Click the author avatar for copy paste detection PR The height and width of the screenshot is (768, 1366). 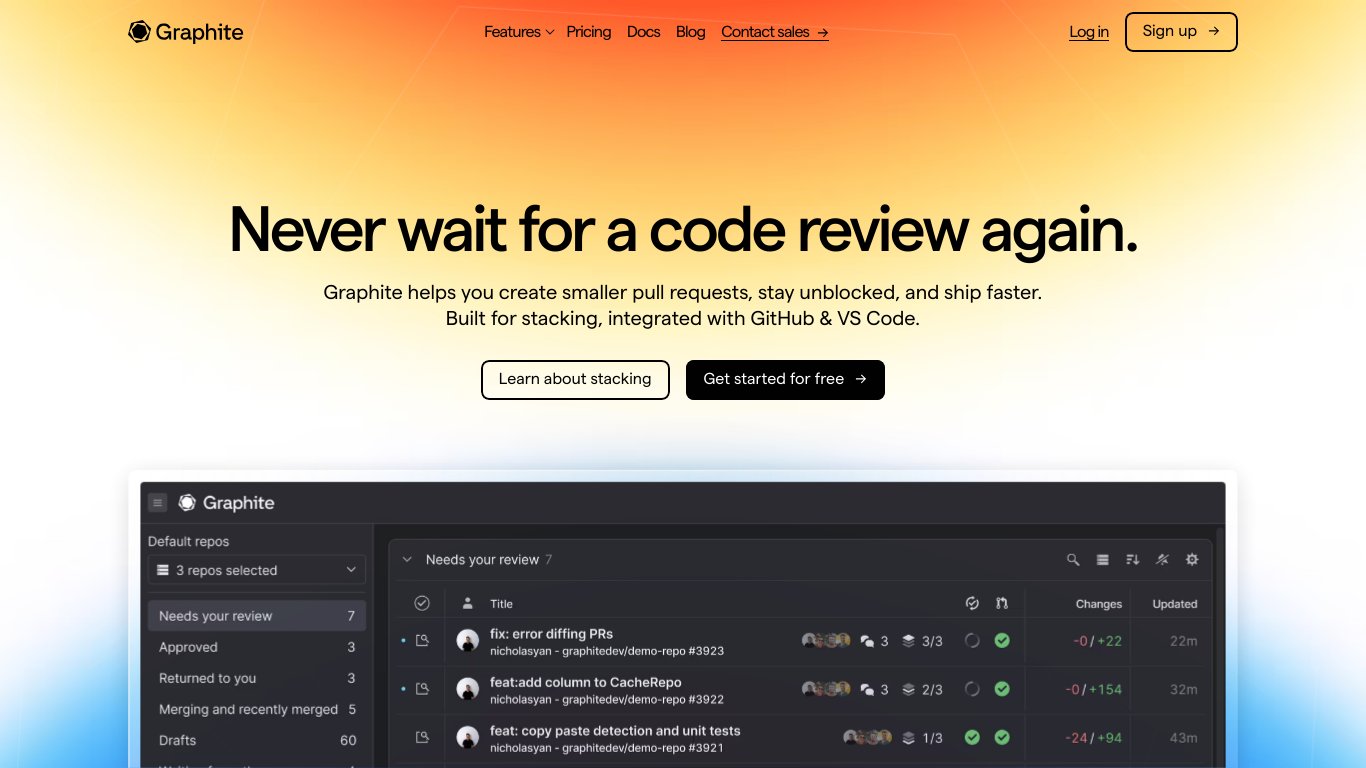click(x=467, y=737)
